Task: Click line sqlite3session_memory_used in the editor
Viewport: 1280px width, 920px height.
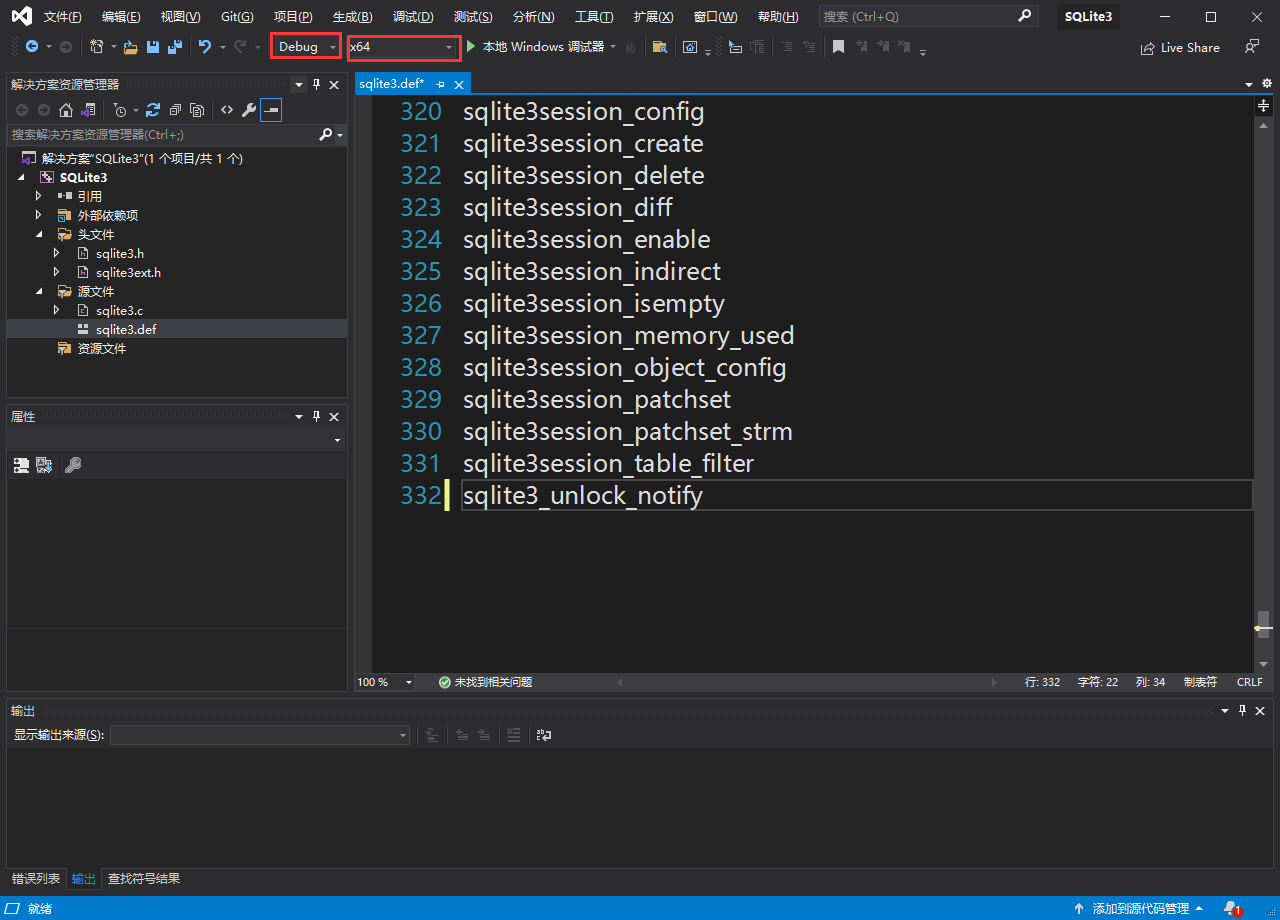Action: (628, 335)
